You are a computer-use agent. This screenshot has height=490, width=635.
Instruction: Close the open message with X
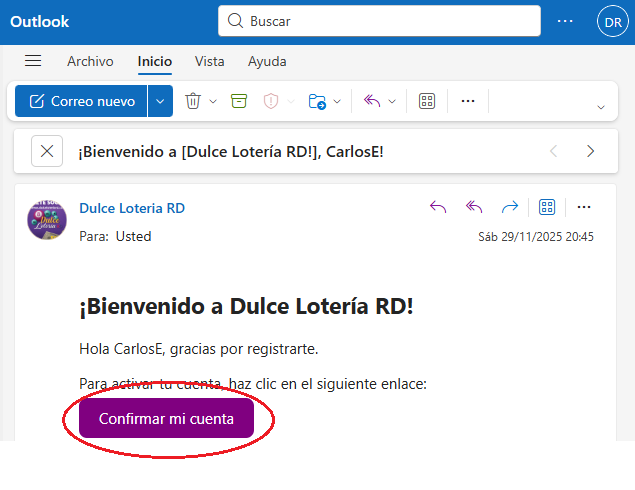point(47,151)
